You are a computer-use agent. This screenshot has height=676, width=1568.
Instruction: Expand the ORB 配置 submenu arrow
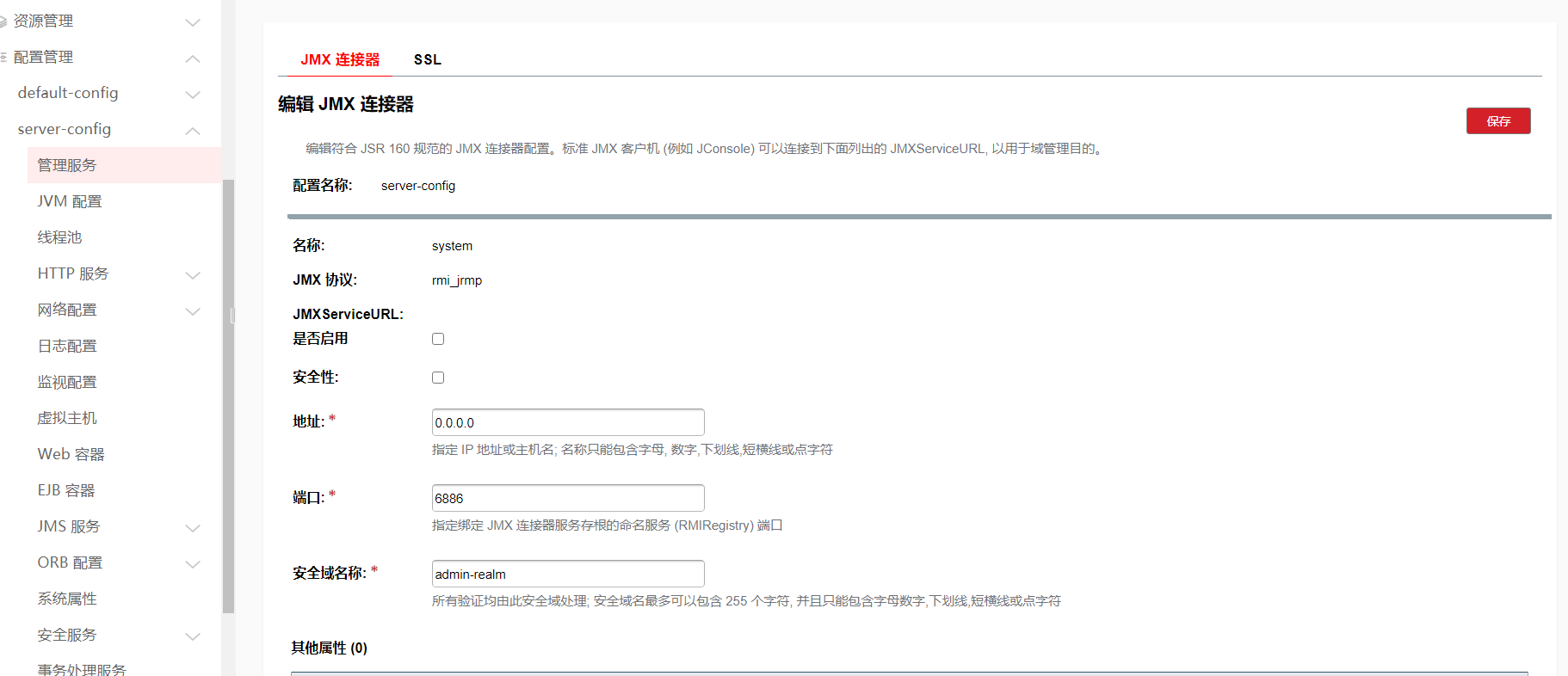point(193,564)
